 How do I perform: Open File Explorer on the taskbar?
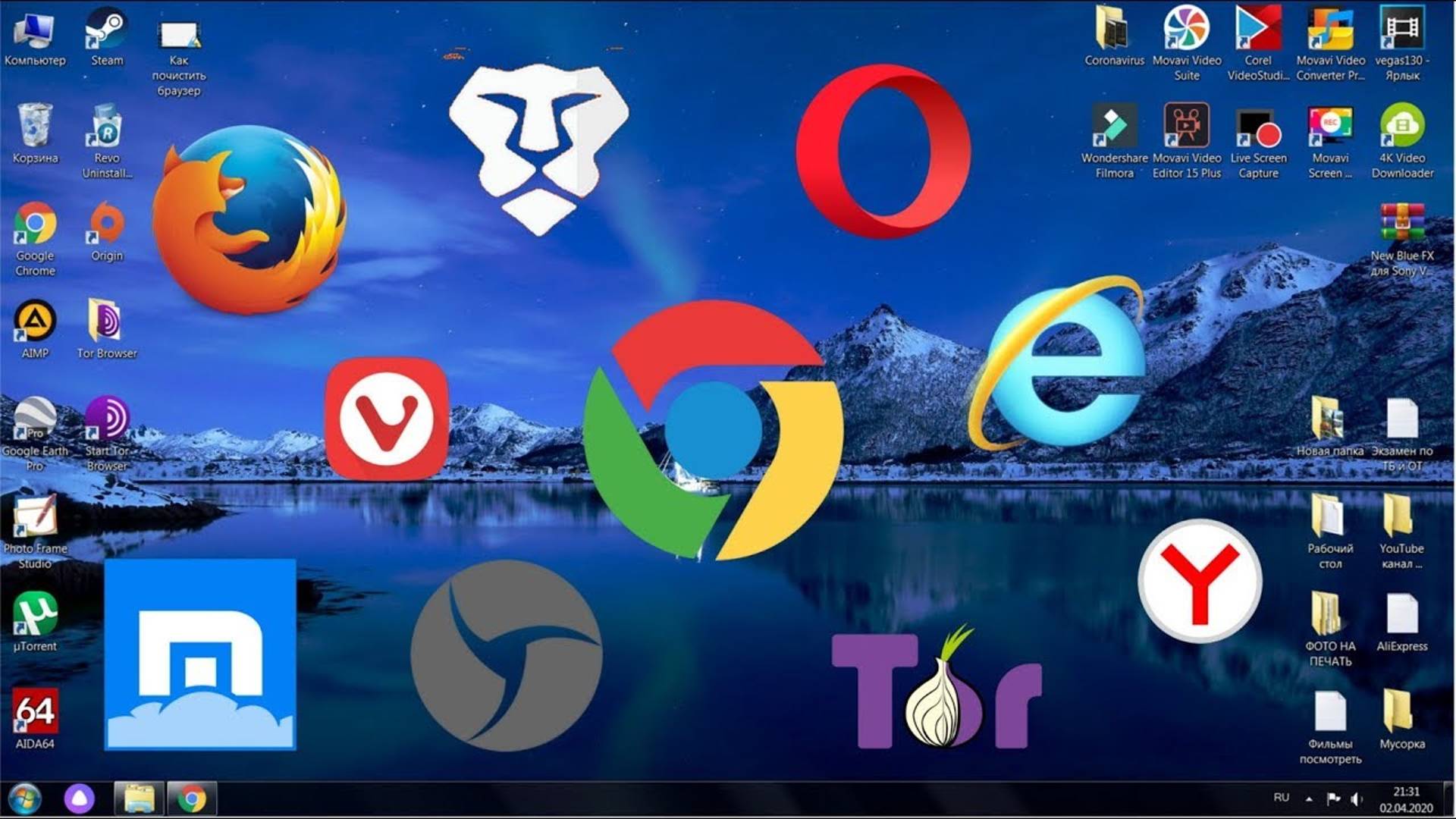(x=139, y=799)
